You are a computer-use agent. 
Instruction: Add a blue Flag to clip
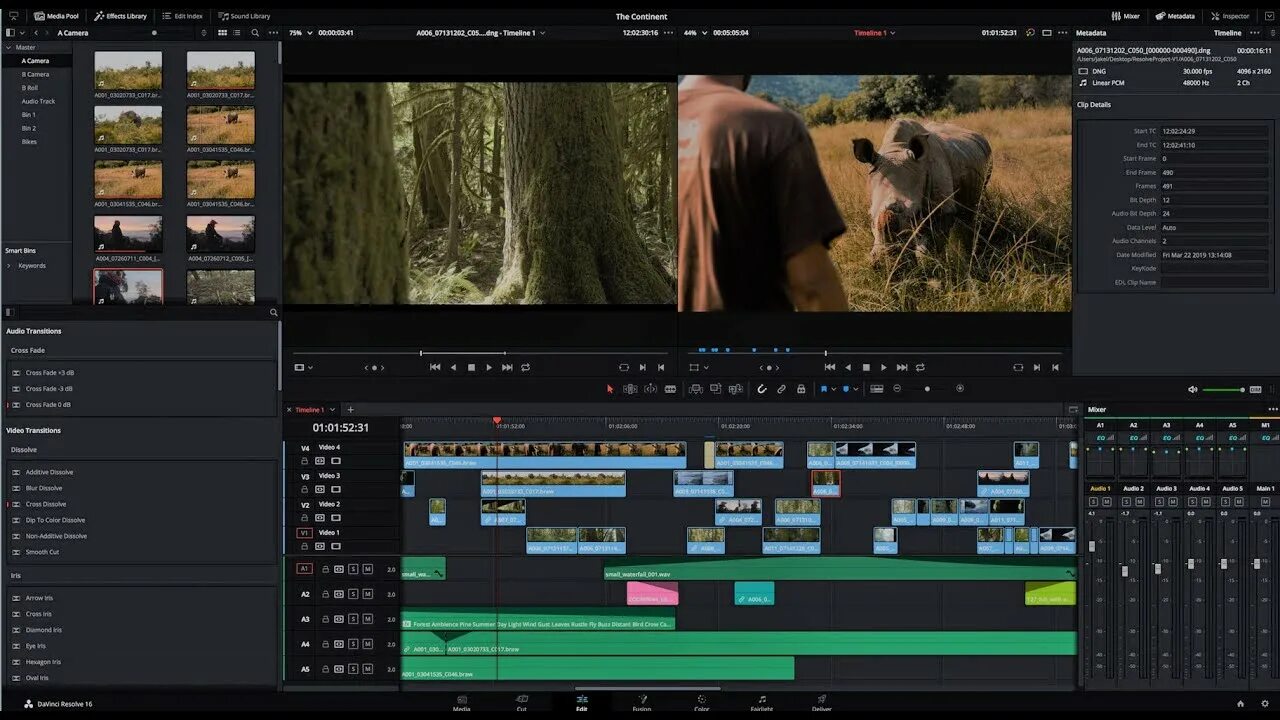pyautogui.click(x=824, y=389)
